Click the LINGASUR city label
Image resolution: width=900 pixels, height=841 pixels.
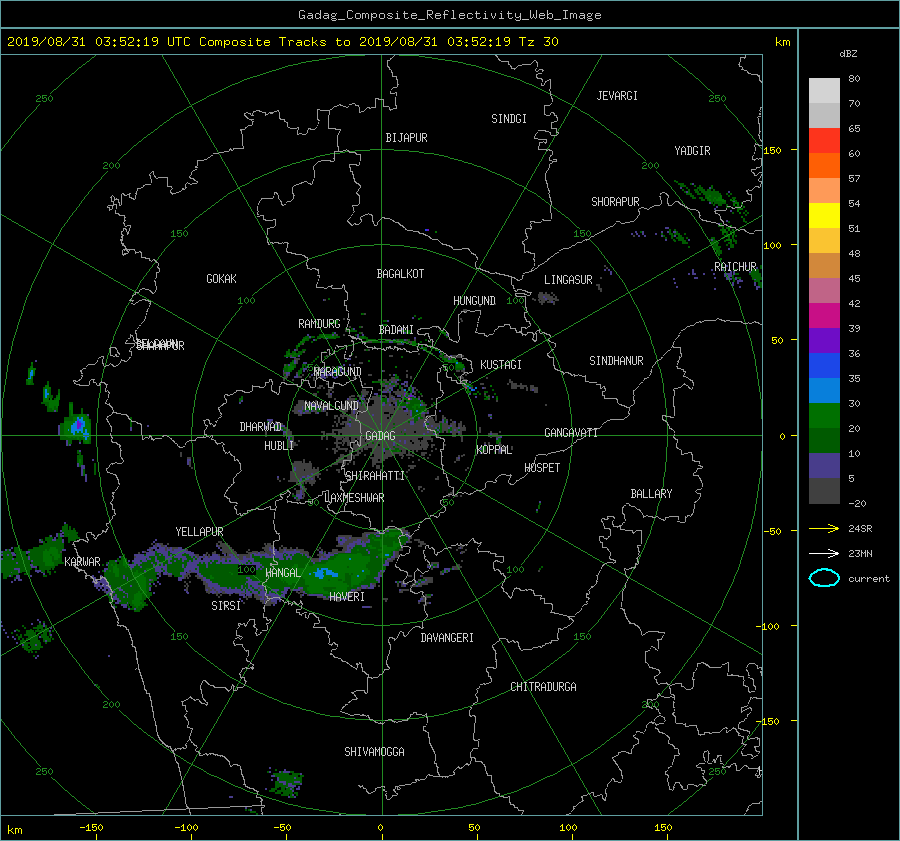click(568, 280)
